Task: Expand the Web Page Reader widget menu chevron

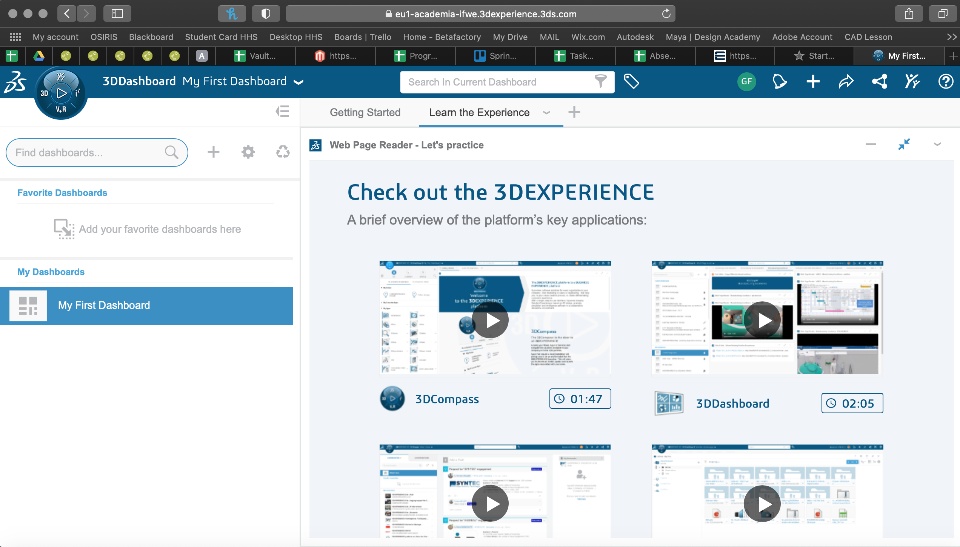Action: (937, 145)
